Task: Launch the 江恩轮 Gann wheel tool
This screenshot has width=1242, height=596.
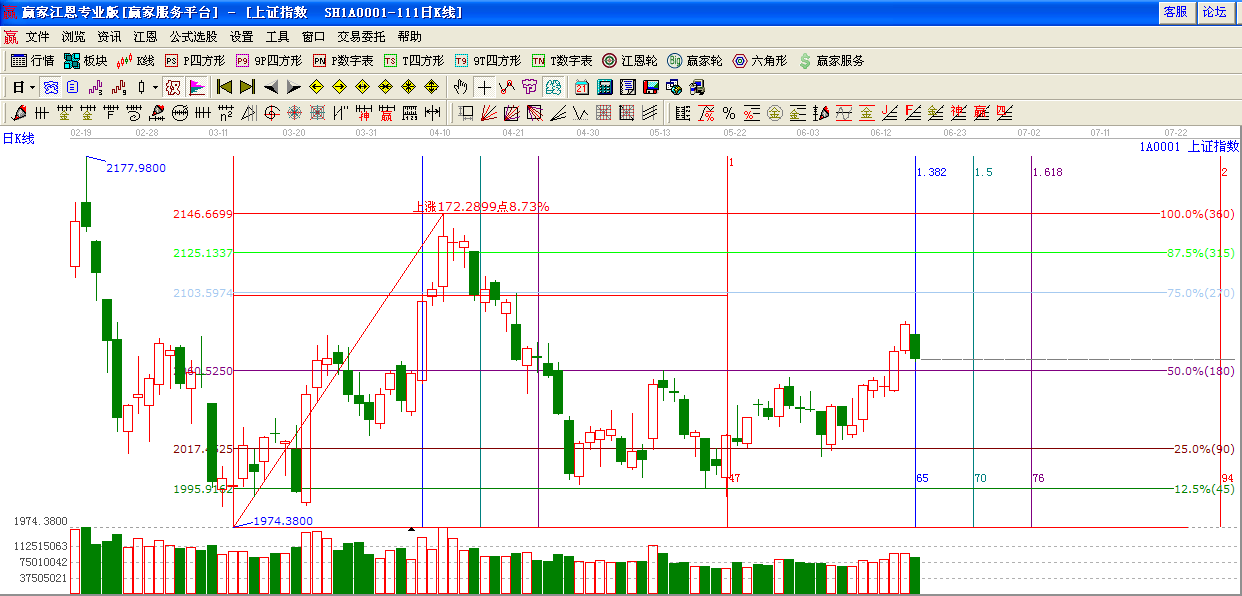Action: (630, 61)
